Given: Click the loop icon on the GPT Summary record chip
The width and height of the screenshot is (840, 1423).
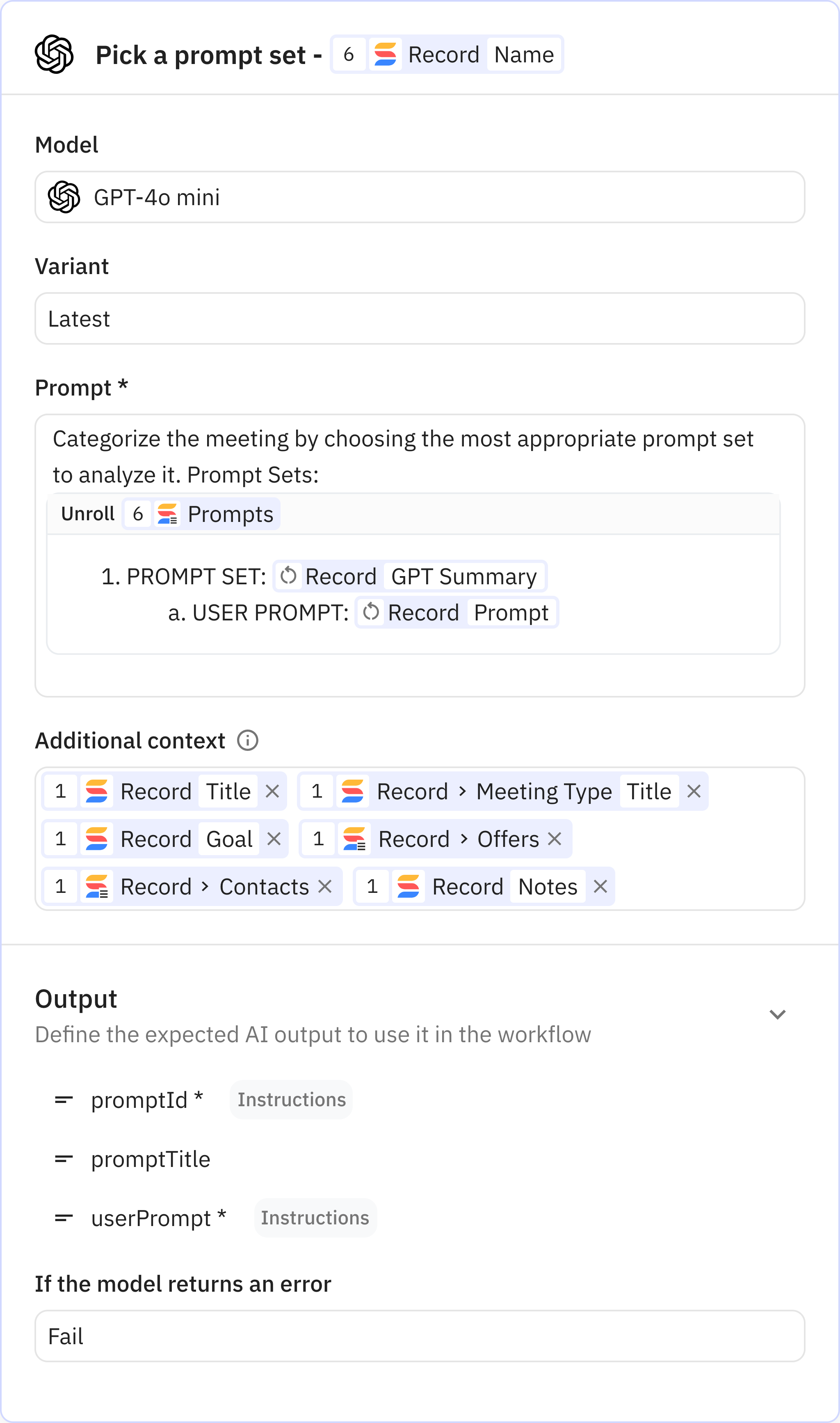Looking at the screenshot, I should click(x=289, y=576).
